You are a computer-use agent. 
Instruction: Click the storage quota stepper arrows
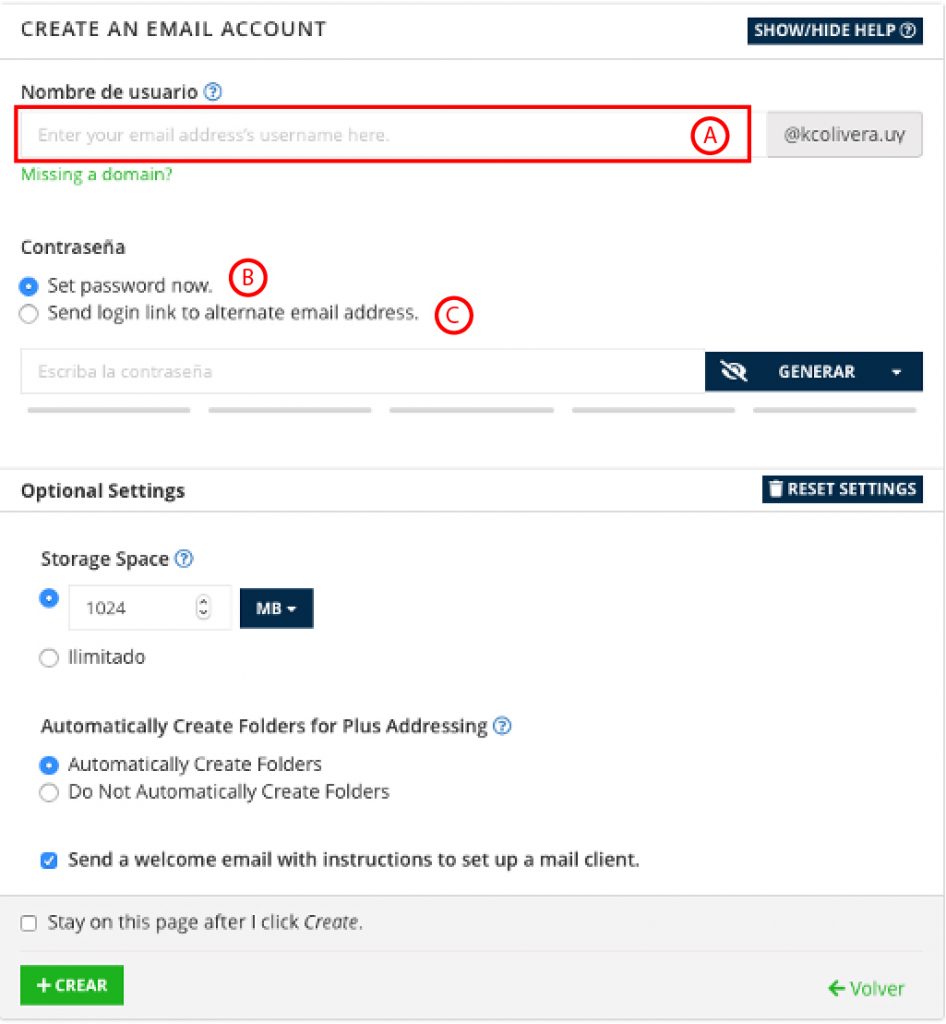pyautogui.click(x=204, y=607)
